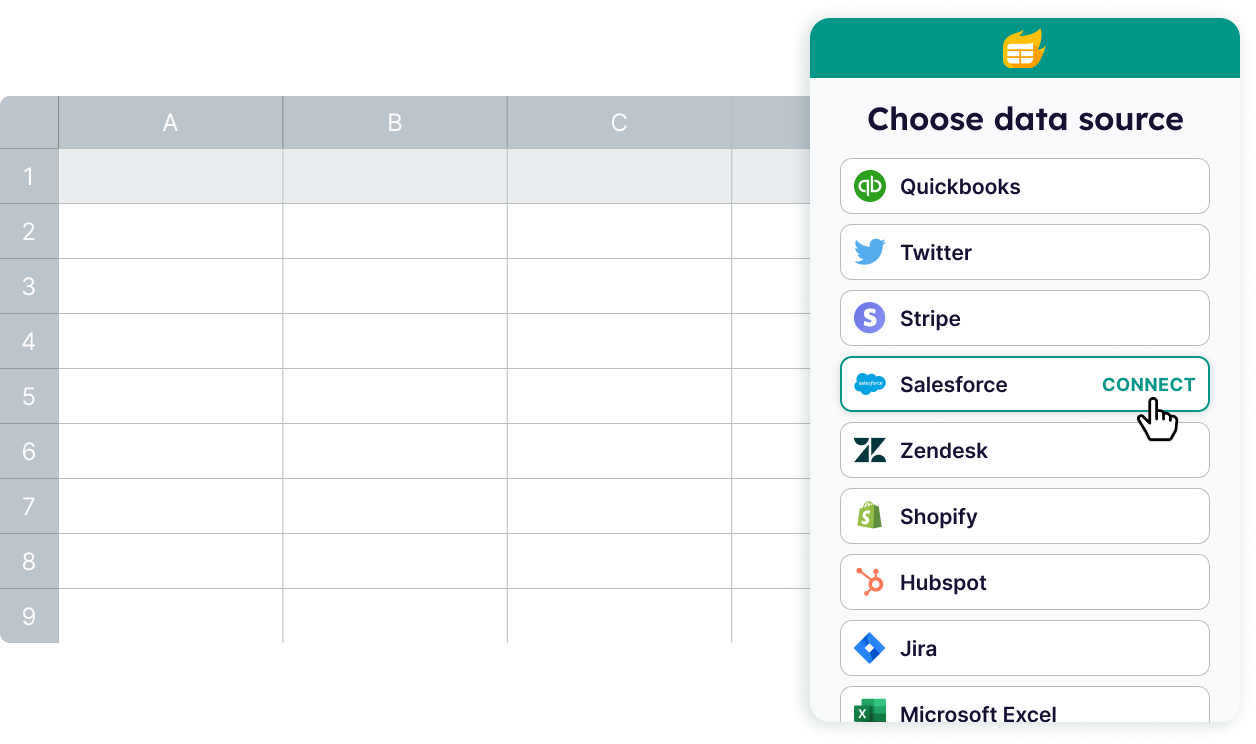Click the Shopify bag icon

coord(870,516)
